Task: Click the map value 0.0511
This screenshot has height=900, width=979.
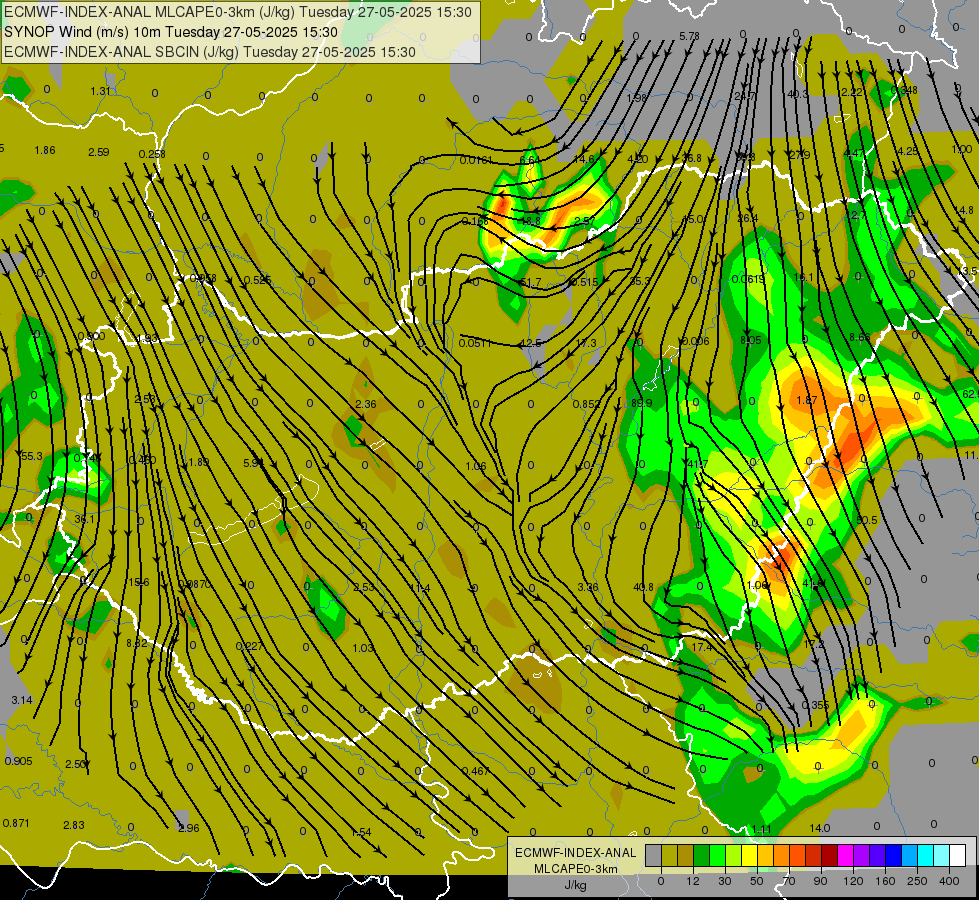Action: point(475,343)
